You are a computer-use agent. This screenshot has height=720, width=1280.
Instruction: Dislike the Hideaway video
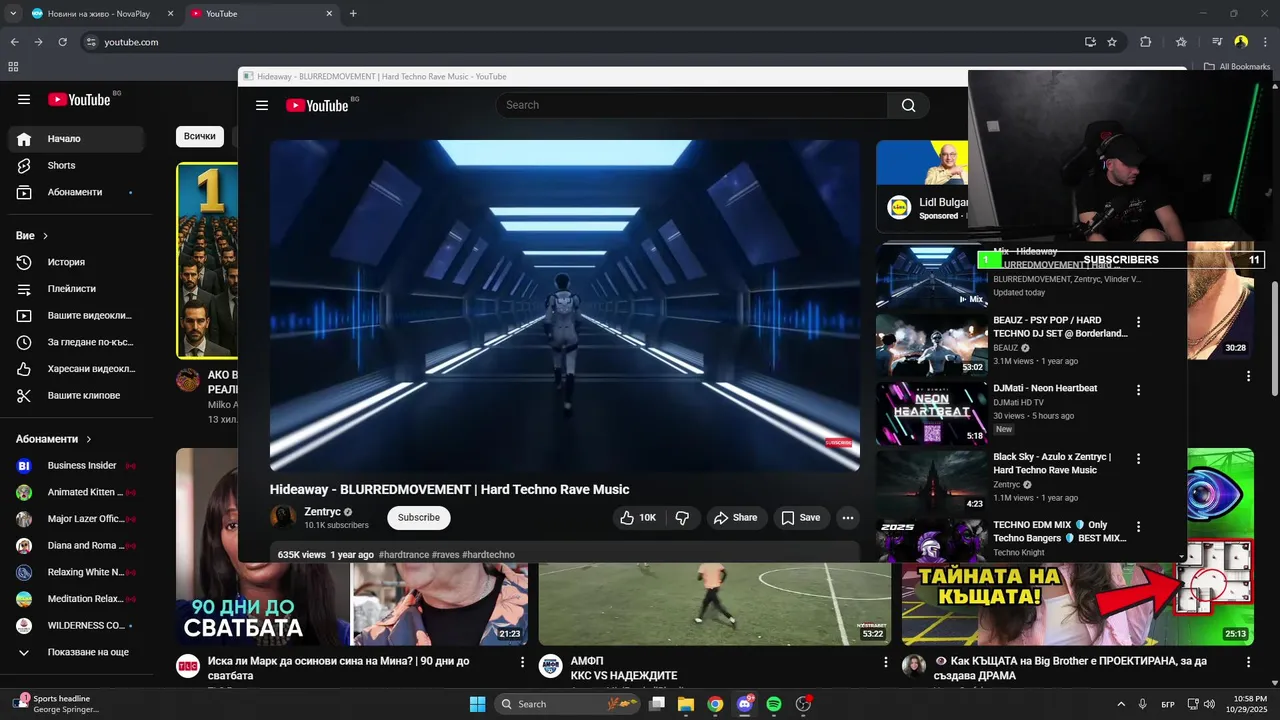tap(683, 518)
